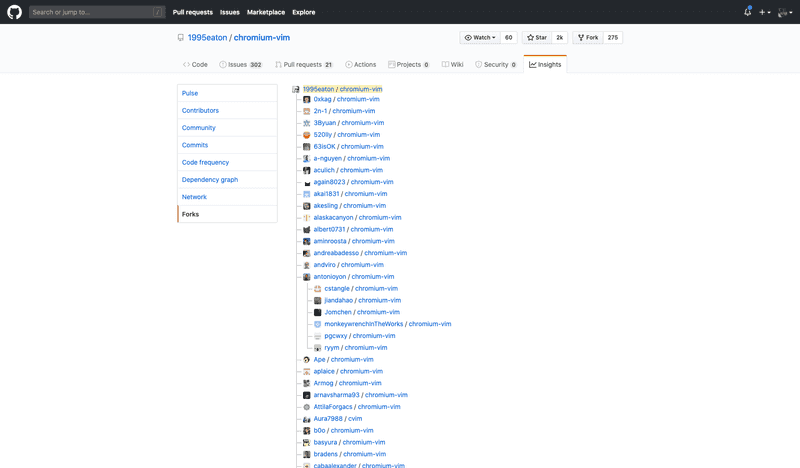
Task: Click the 1995eaton owner link in header
Action: click(x=207, y=38)
